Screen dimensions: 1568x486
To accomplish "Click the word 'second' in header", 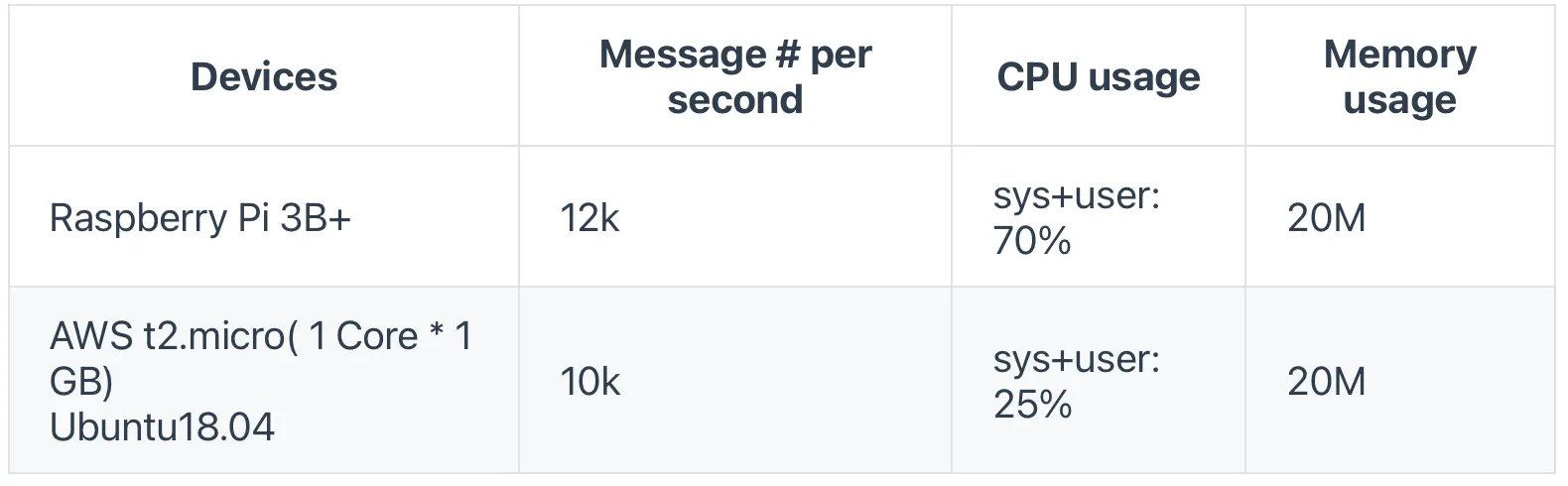I will tap(734, 100).
